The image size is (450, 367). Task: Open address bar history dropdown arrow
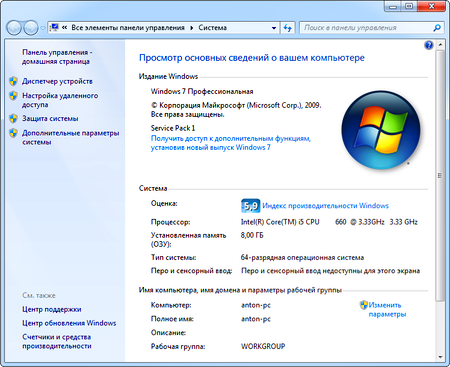pos(274,28)
